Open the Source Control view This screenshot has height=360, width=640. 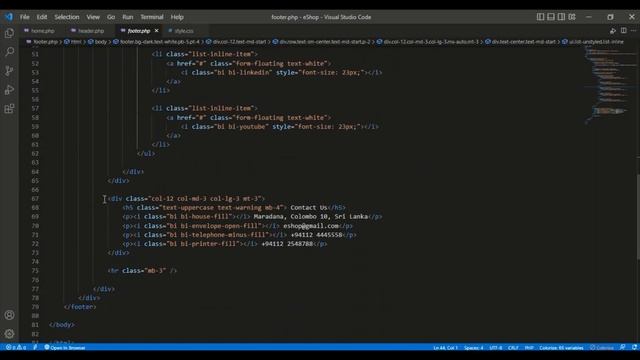point(9,71)
